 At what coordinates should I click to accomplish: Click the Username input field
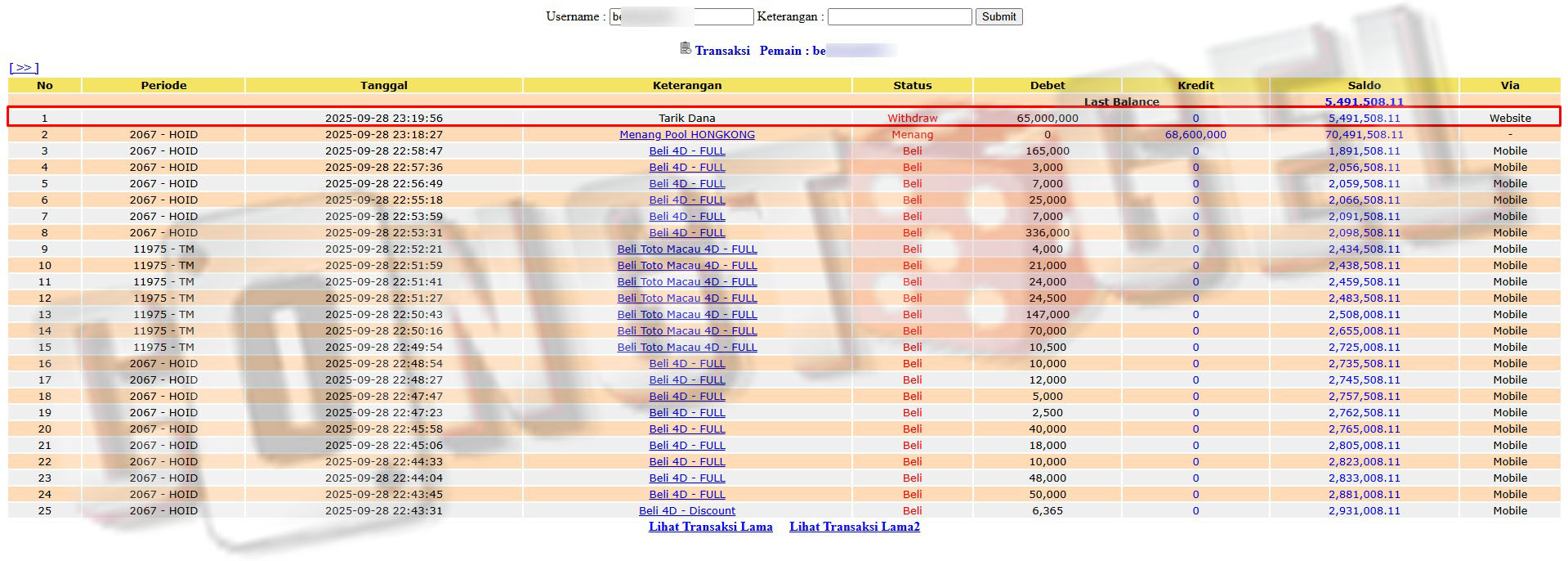[681, 16]
